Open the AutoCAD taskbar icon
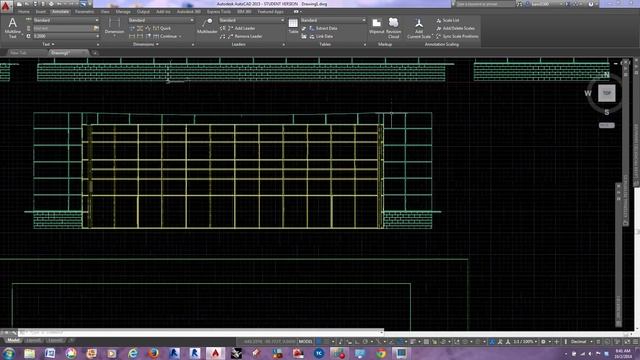 [215, 353]
